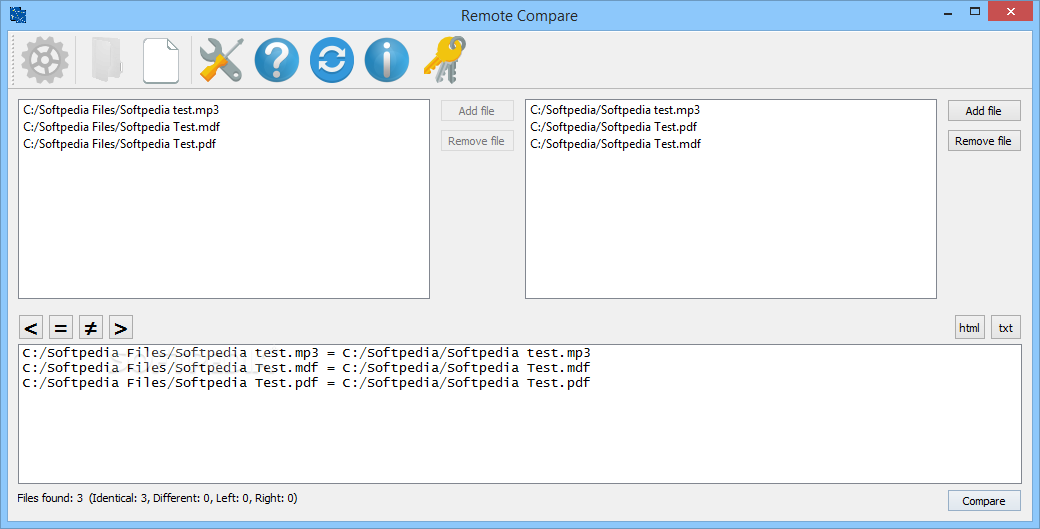The image size is (1040, 529).
Task: Click the Compare button
Action: (984, 501)
